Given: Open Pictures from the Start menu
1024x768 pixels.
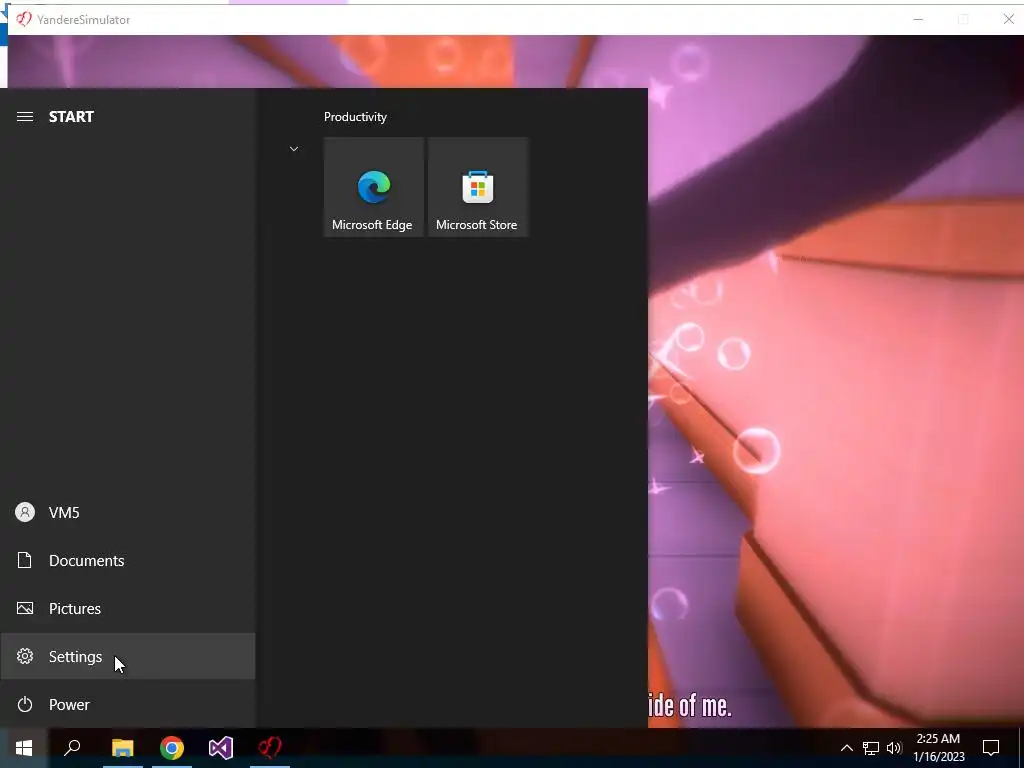Looking at the screenshot, I should tap(128, 609).
